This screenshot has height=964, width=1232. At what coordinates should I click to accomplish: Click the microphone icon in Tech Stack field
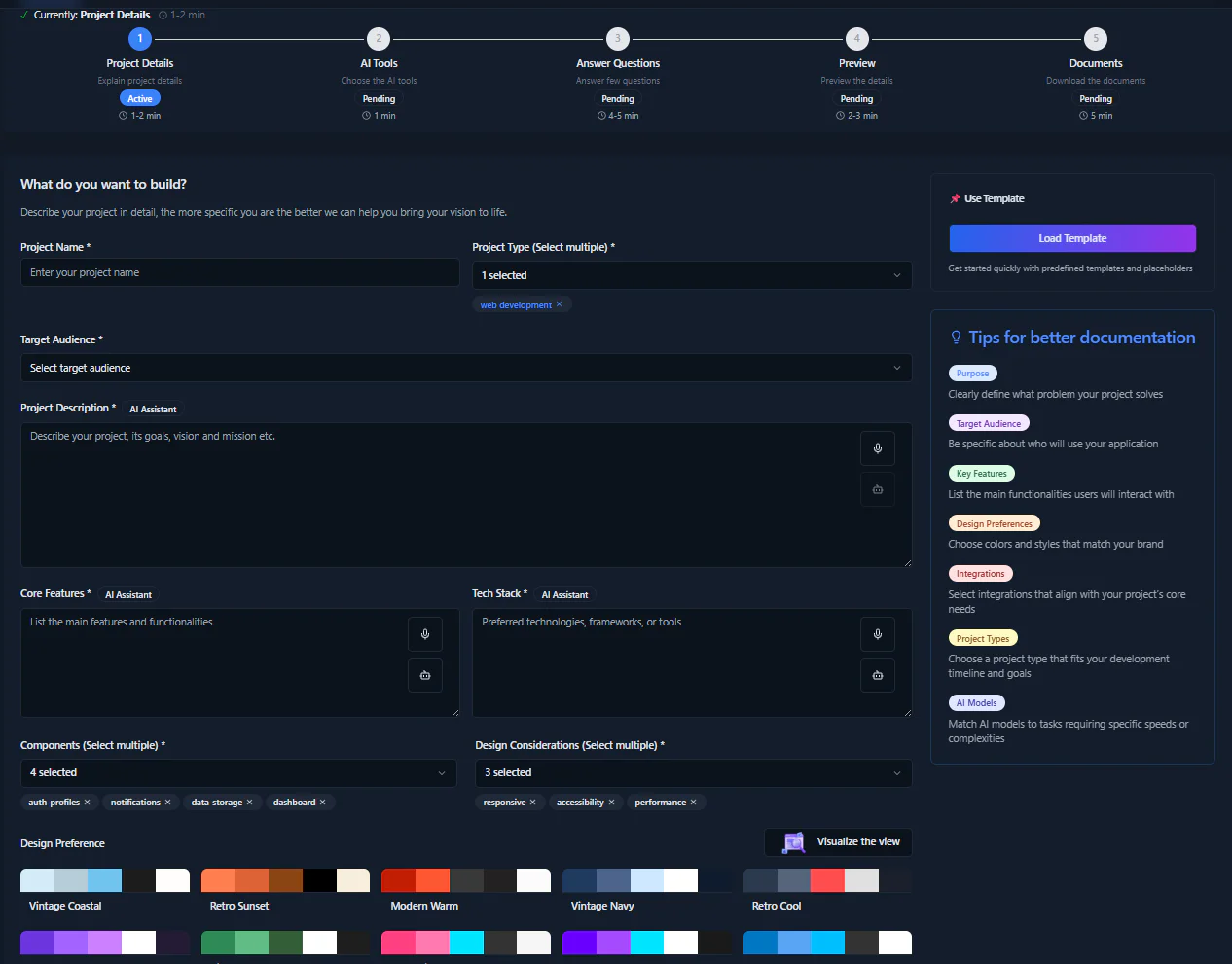(877, 634)
